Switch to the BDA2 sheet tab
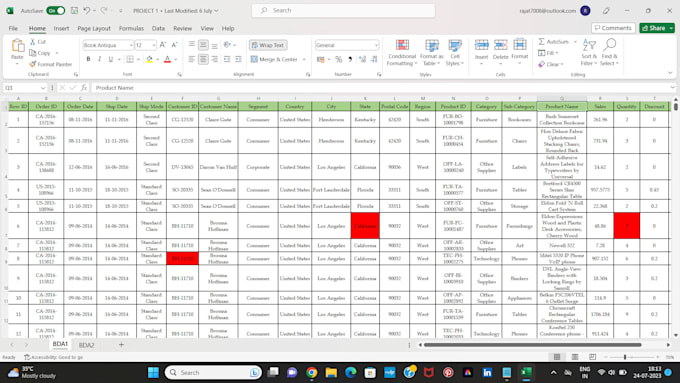The height and width of the screenshot is (383, 680). pos(86,345)
